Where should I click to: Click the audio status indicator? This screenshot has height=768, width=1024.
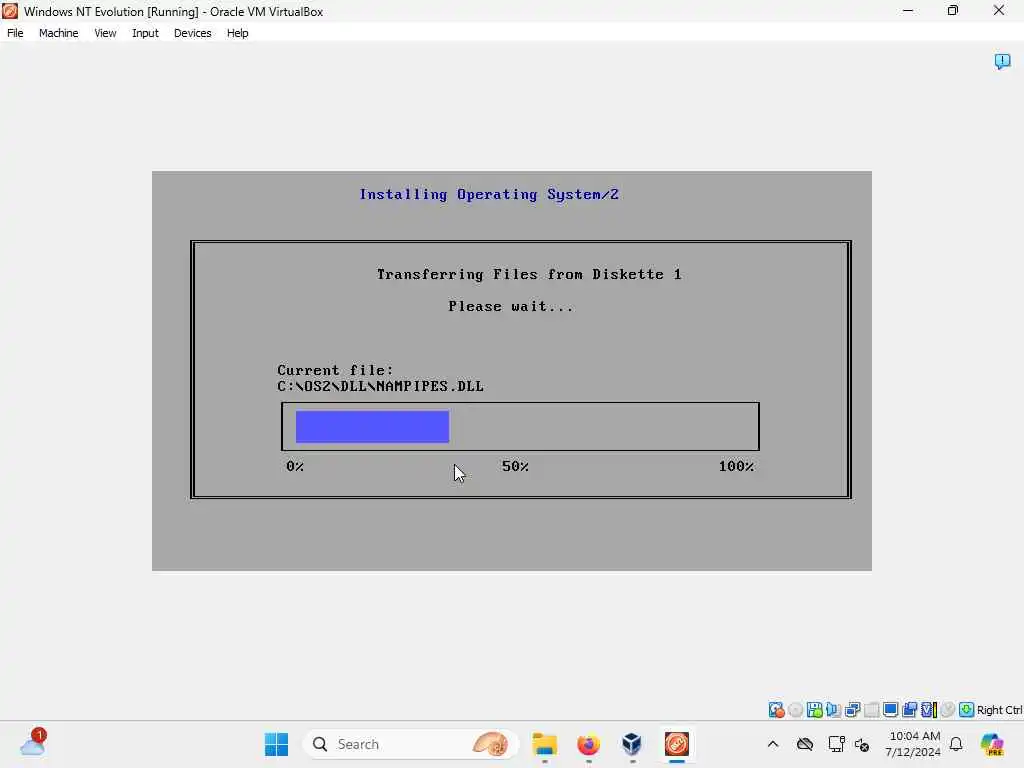tap(833, 710)
